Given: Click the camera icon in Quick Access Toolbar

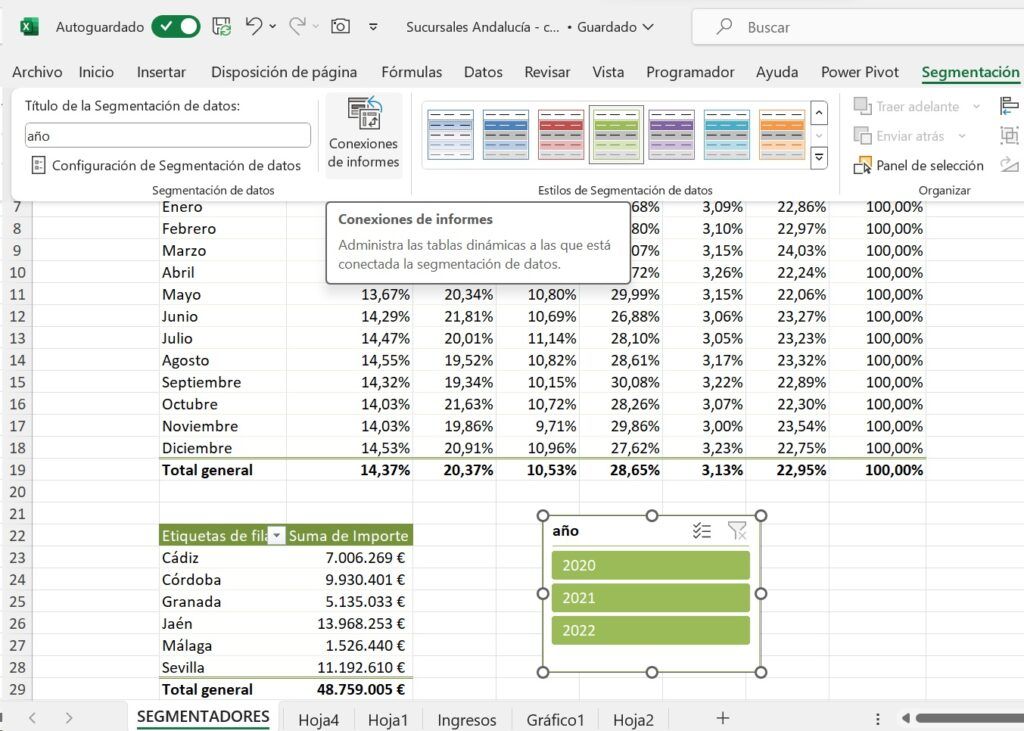Looking at the screenshot, I should (x=340, y=27).
